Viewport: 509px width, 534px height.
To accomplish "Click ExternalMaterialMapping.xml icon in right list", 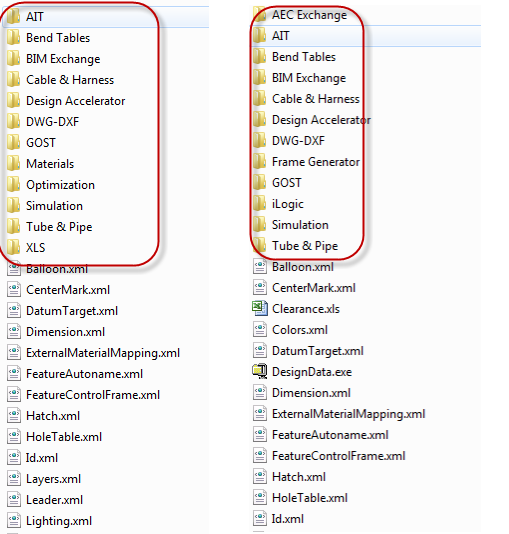I will [260, 414].
